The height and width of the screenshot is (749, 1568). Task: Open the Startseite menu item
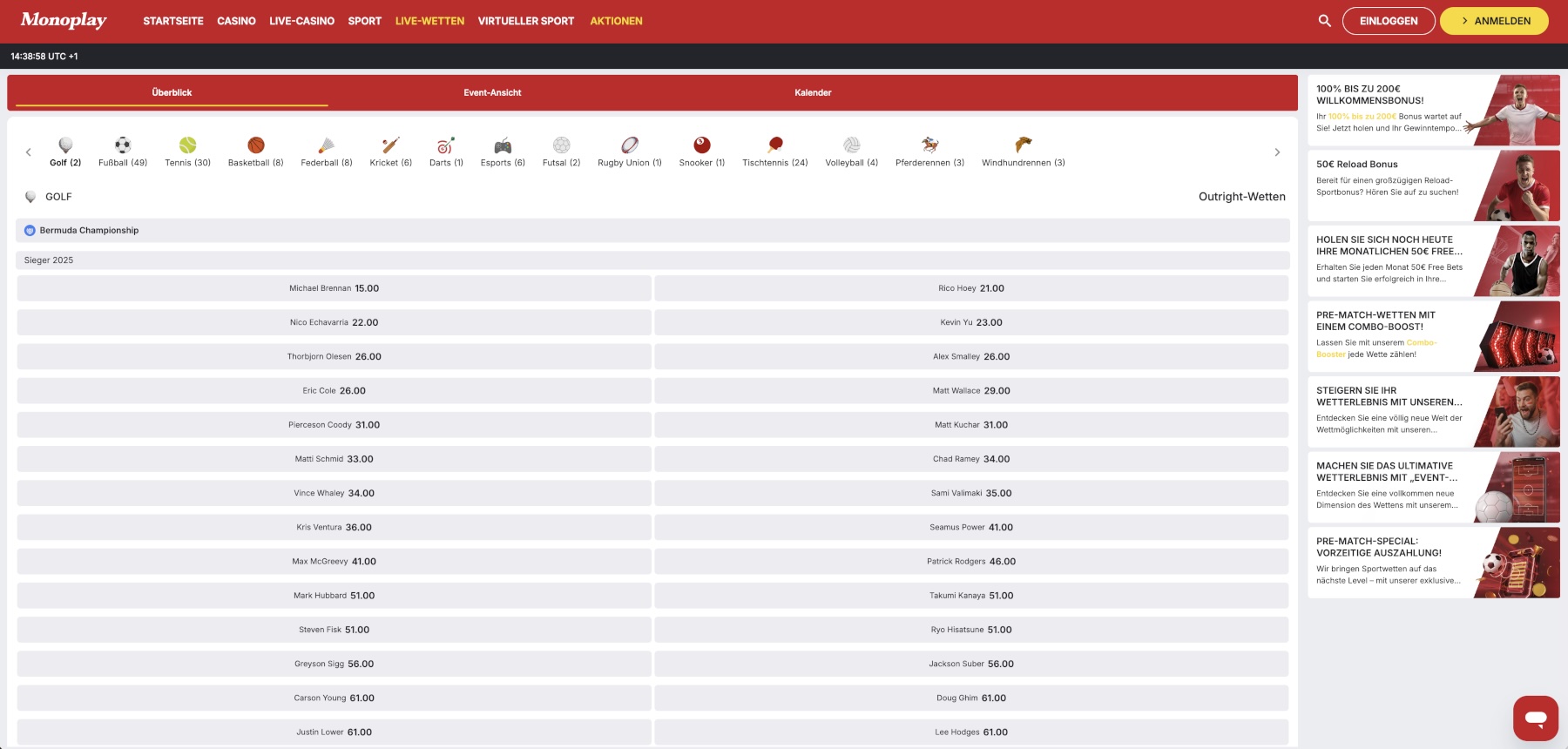[x=173, y=21]
